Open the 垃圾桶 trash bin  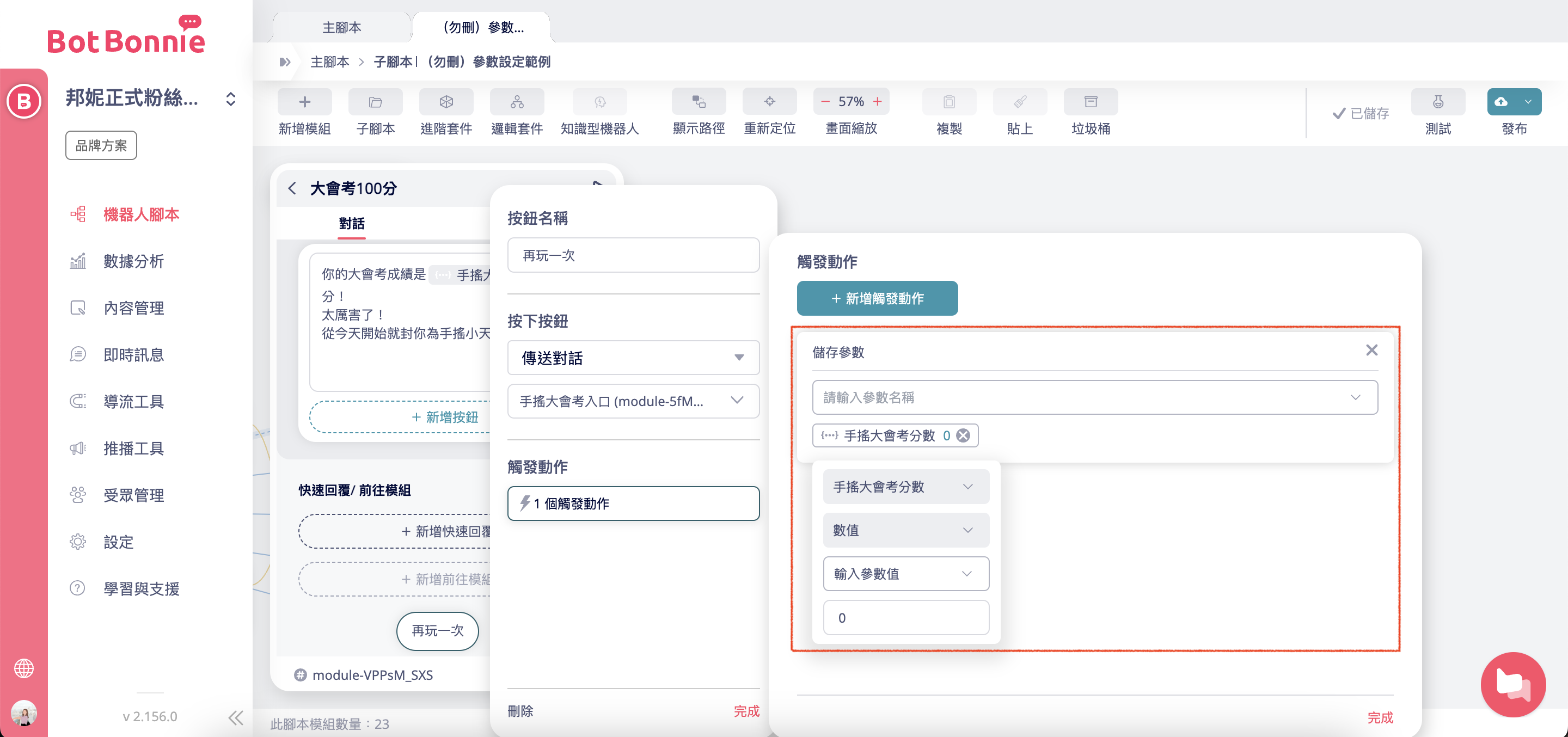1090,102
